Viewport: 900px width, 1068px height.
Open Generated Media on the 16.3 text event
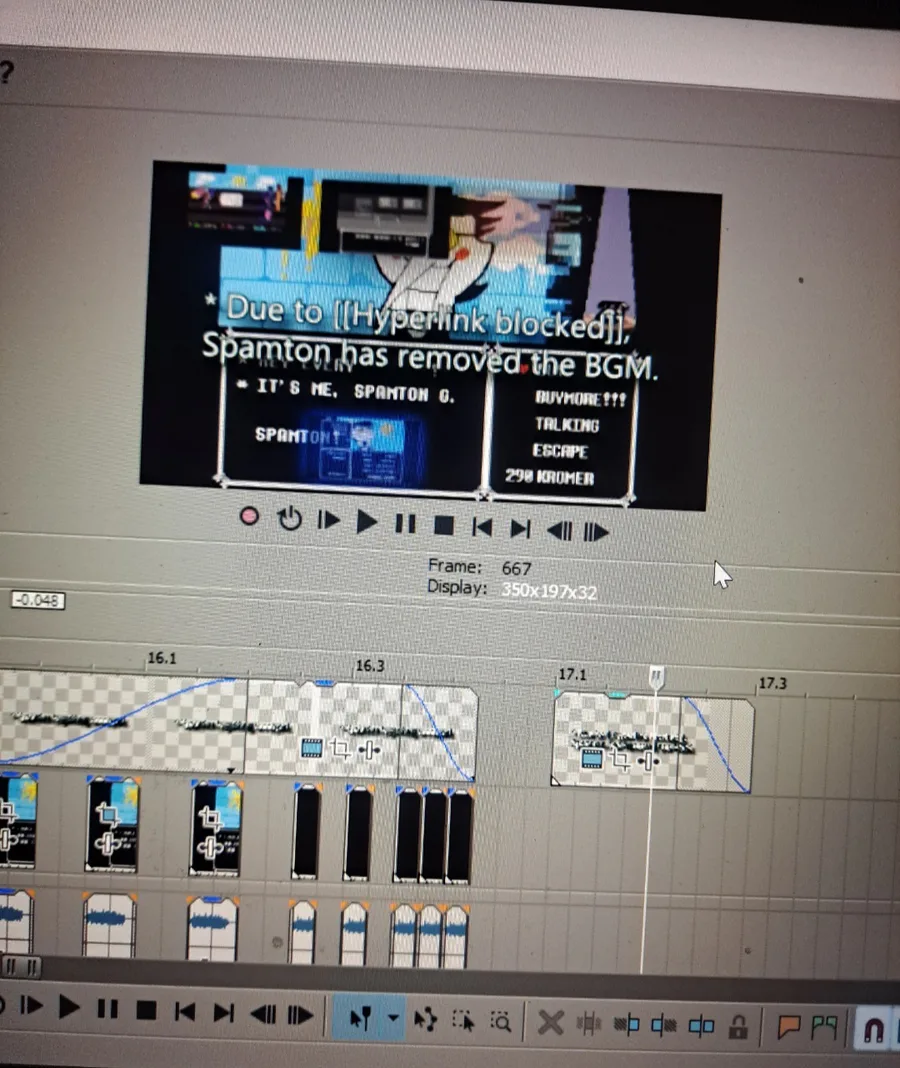[312, 747]
